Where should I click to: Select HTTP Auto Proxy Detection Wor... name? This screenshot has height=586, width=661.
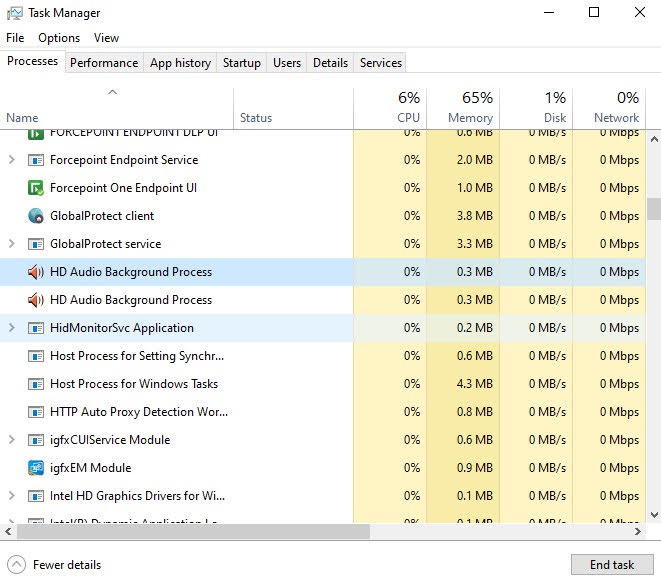coord(139,412)
